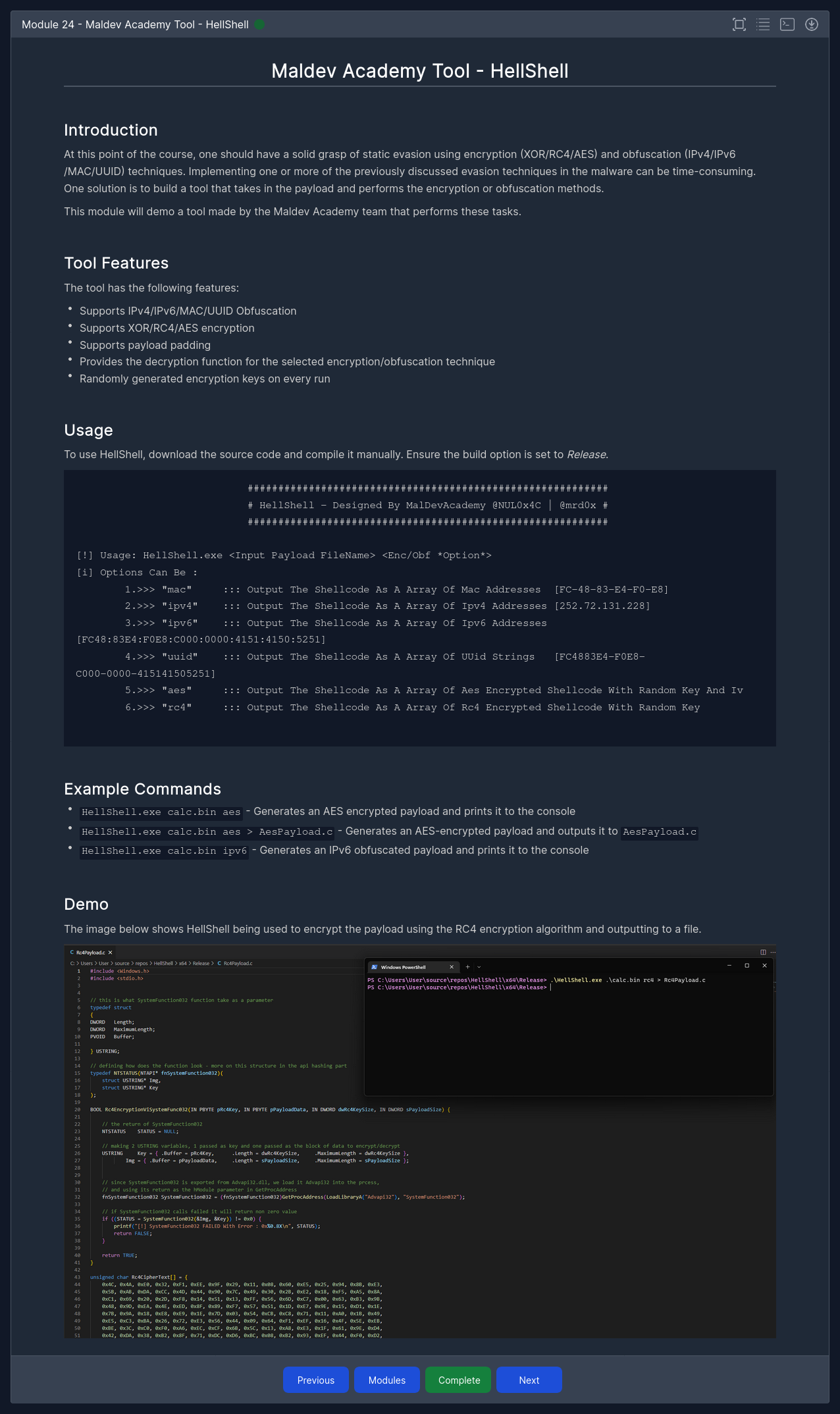Click the inline code 'HellShell.exe calc.bin ipv6'
This screenshot has width=840, height=1414.
click(165, 851)
